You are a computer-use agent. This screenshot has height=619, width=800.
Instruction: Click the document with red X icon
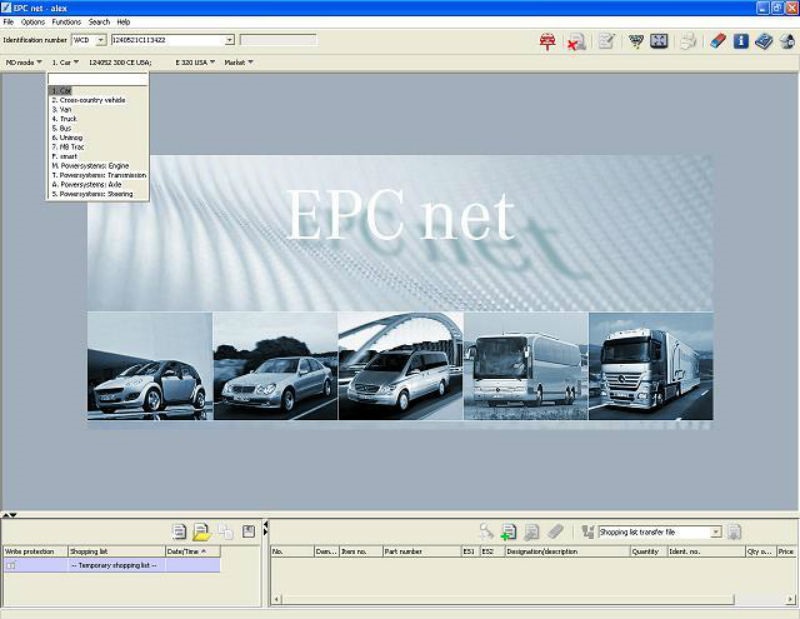pos(577,41)
